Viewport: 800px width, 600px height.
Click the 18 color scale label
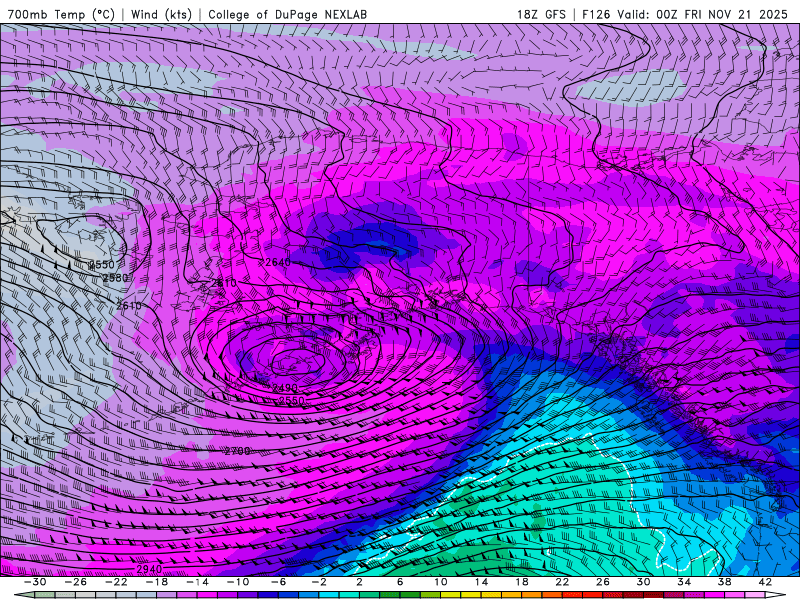point(522,582)
